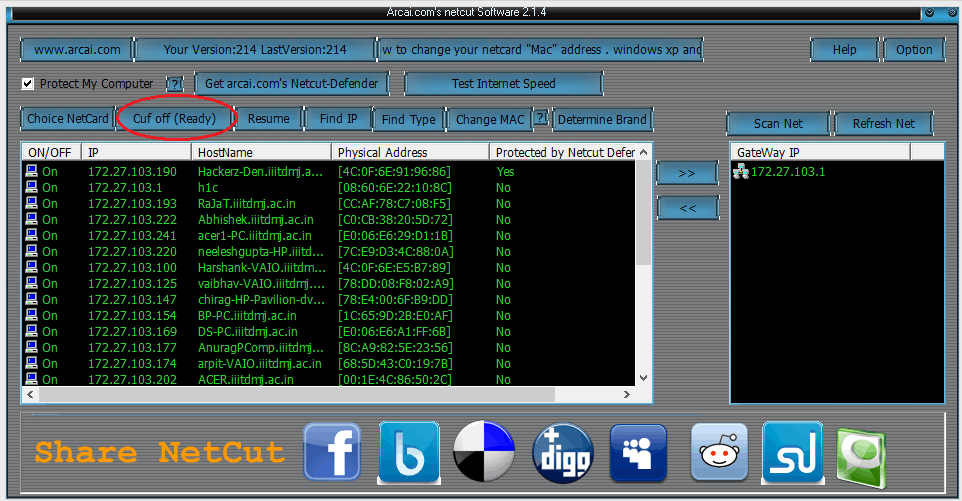This screenshot has height=501, width=962.
Task: Click Refresh Net button
Action: 883,123
